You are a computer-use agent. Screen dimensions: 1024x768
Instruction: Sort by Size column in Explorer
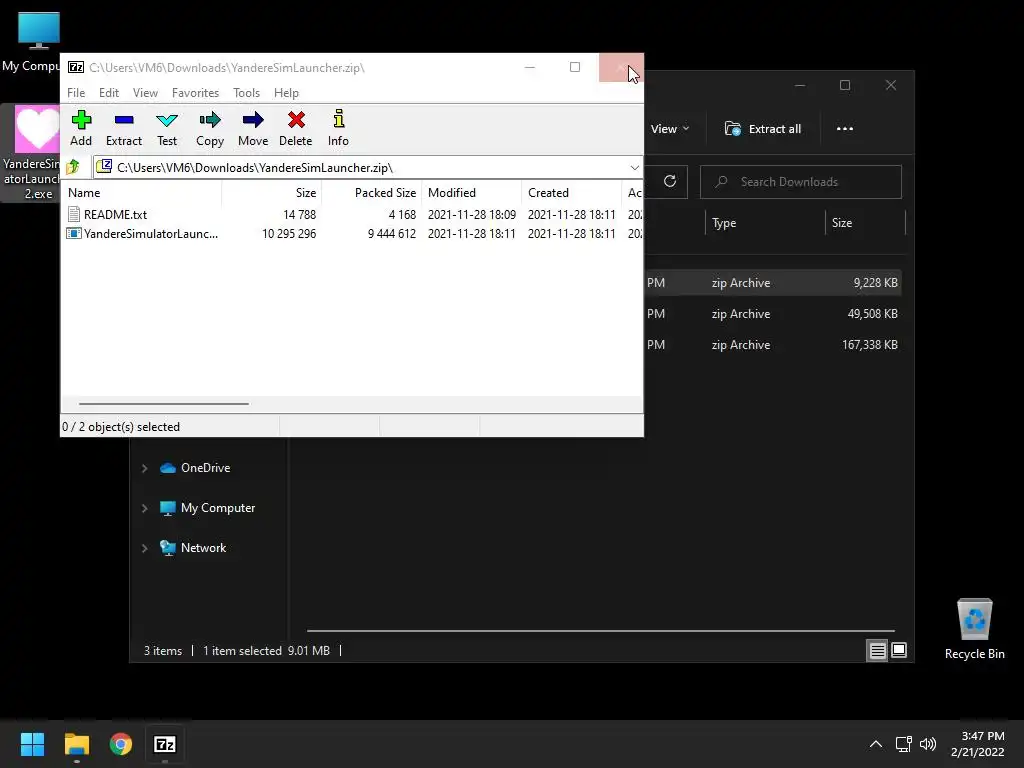click(x=865, y=223)
